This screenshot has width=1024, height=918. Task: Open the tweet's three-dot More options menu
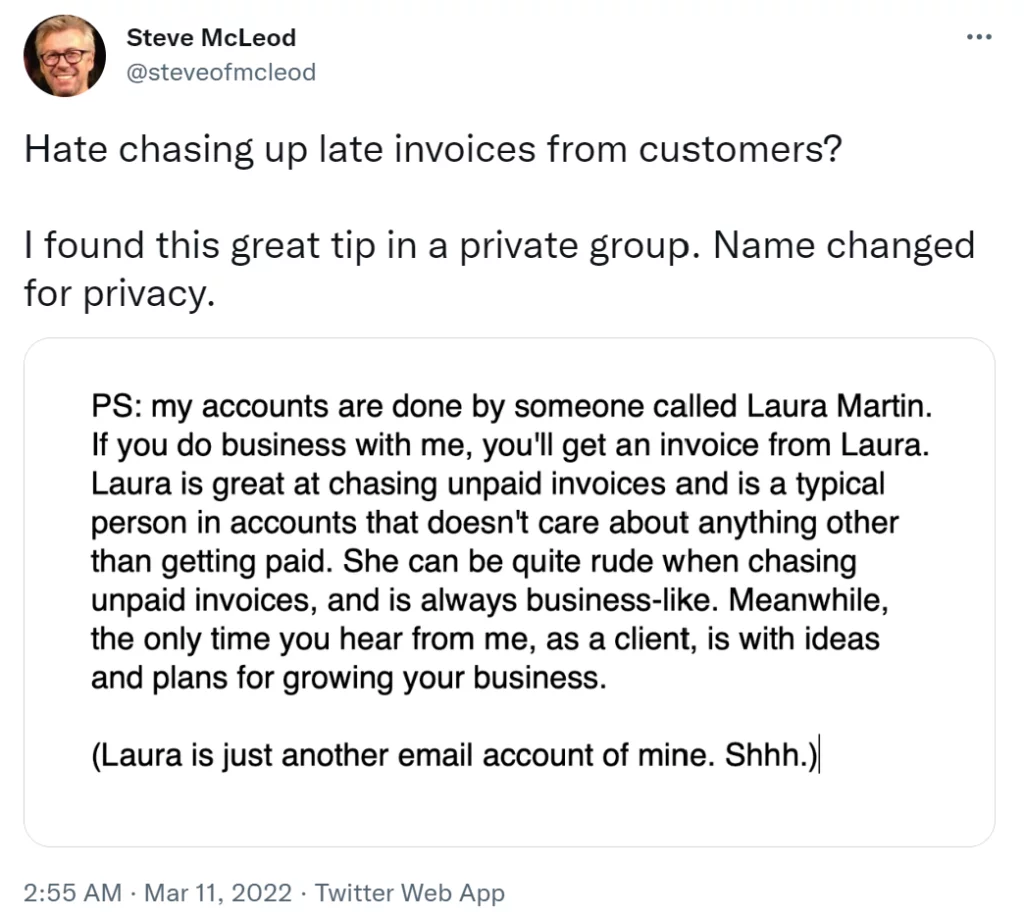979,37
